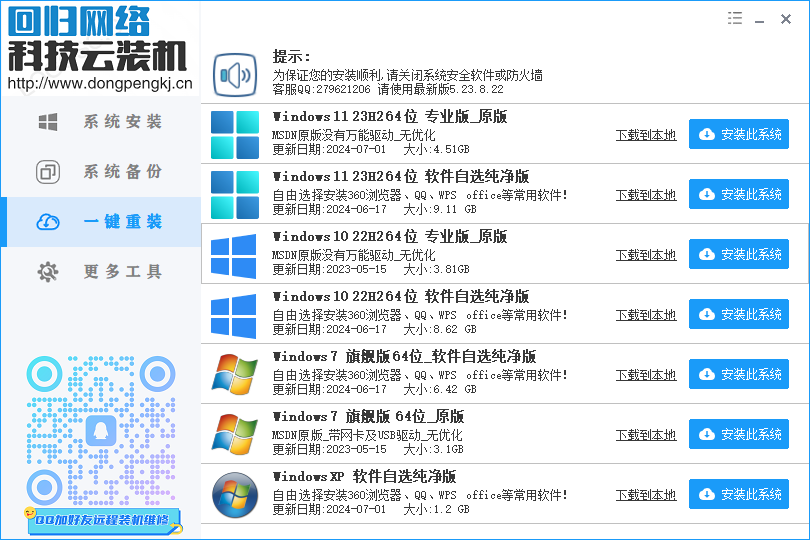
Task: Install Windows 10 22H2 专业版_原版 system
Action: click(739, 254)
